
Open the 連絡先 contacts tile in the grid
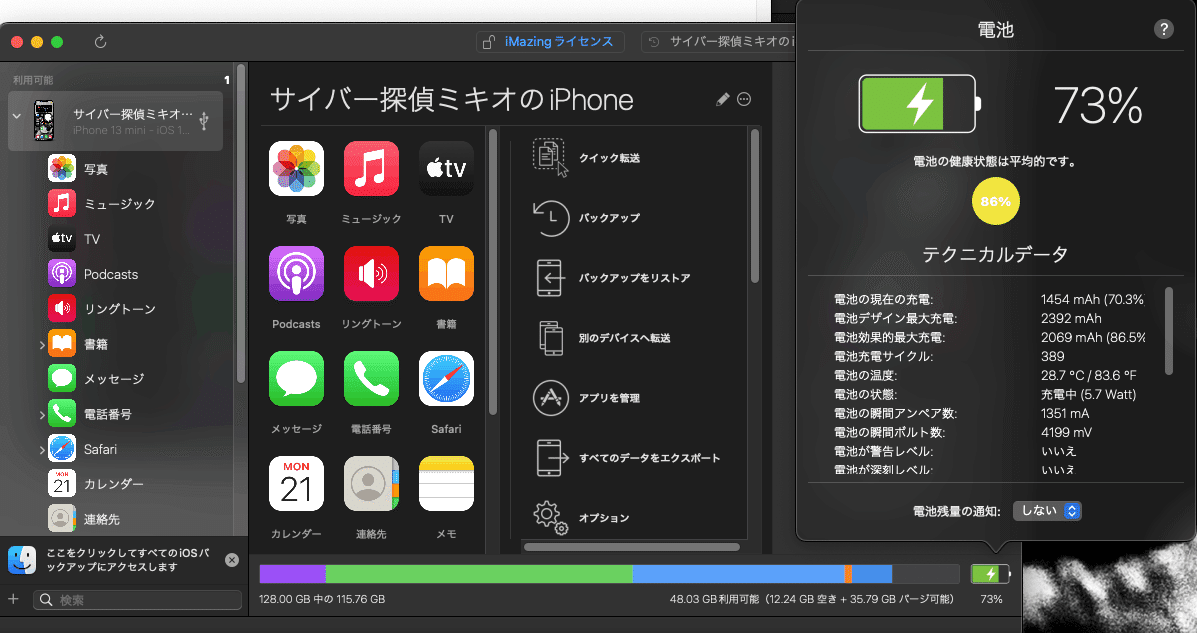pyautogui.click(x=371, y=483)
